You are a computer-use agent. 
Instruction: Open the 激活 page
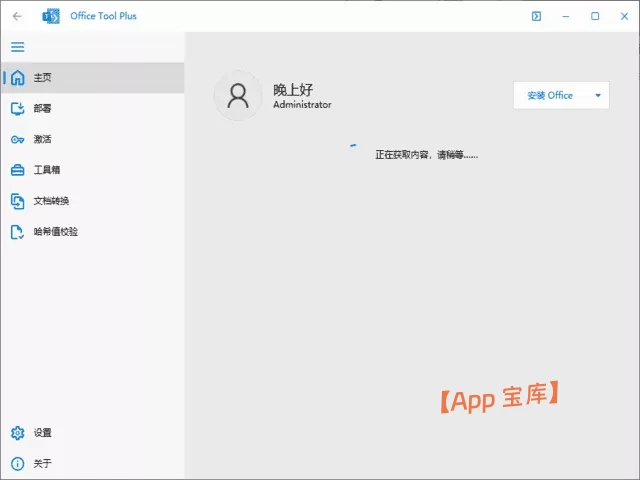pyautogui.click(x=93, y=140)
